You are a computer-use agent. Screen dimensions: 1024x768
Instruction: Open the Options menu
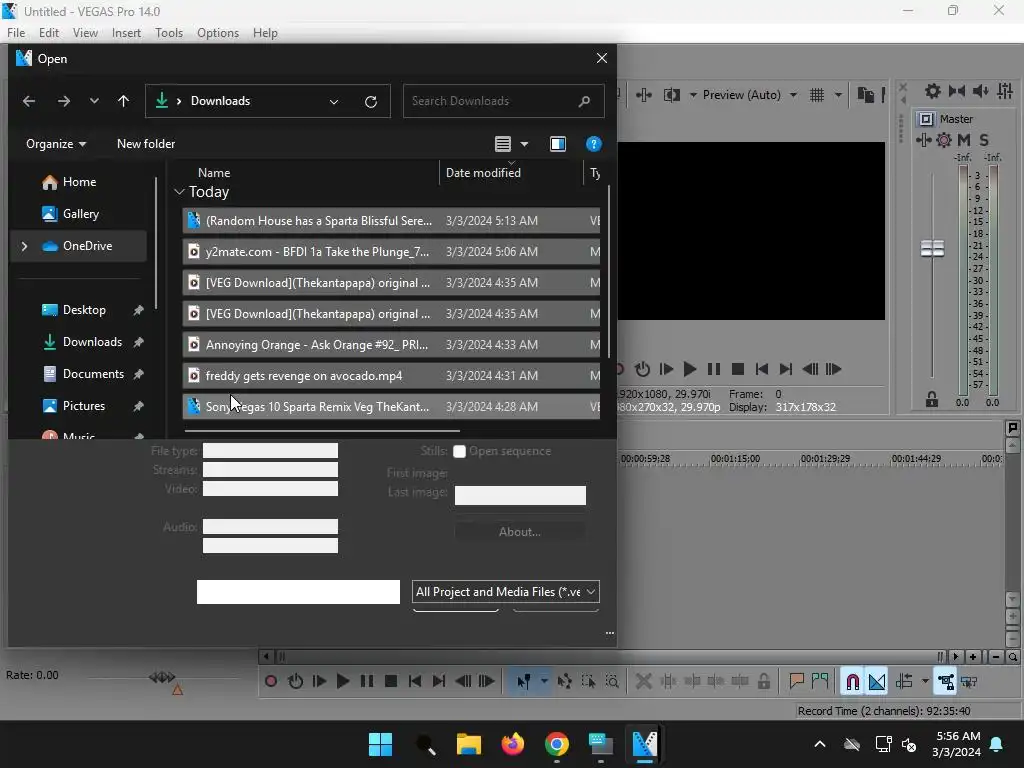[217, 33]
